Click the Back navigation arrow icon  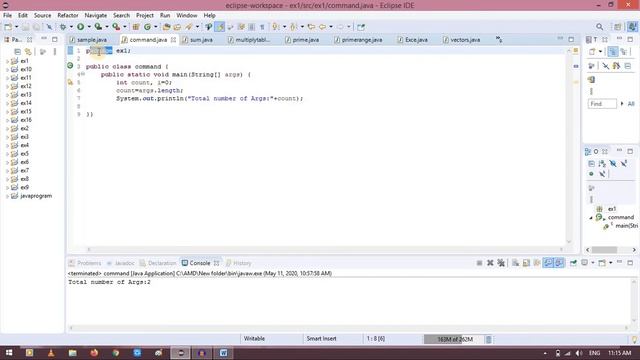click(322, 27)
